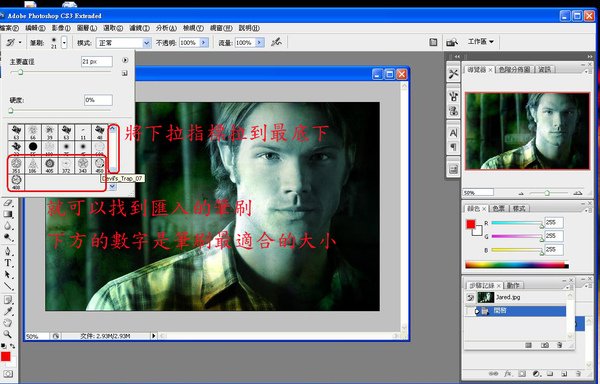The height and width of the screenshot is (384, 600).
Task: Click foreground color swatch in Color panel
Action: 471,225
